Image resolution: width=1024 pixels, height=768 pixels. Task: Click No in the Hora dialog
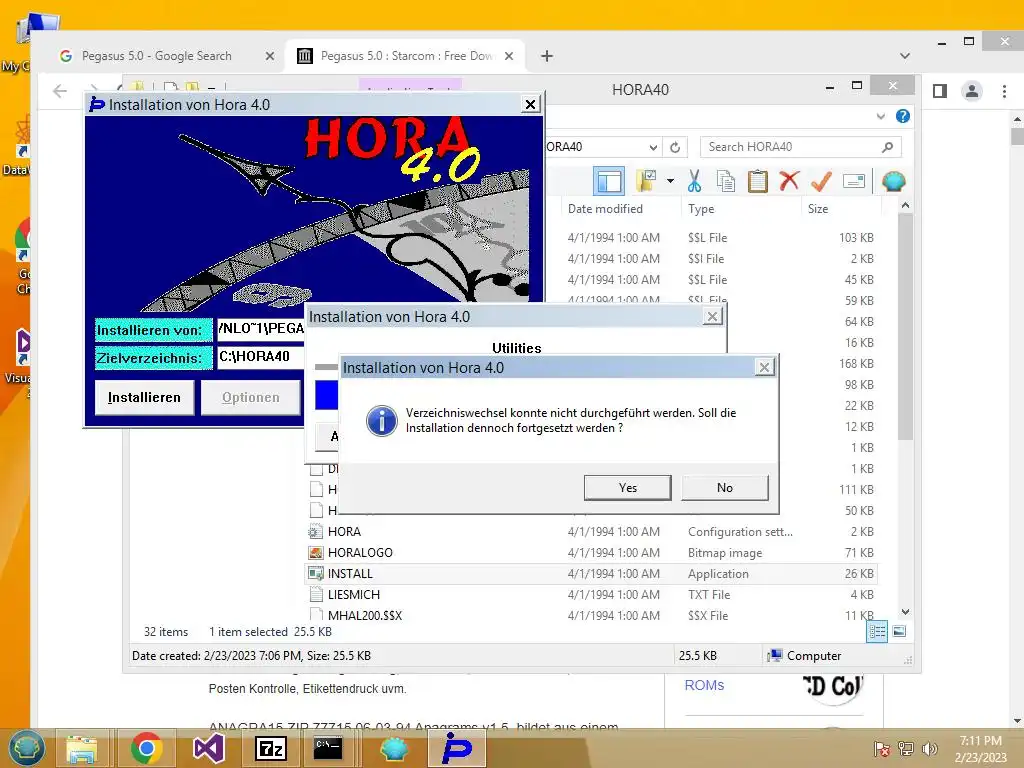[x=725, y=488]
